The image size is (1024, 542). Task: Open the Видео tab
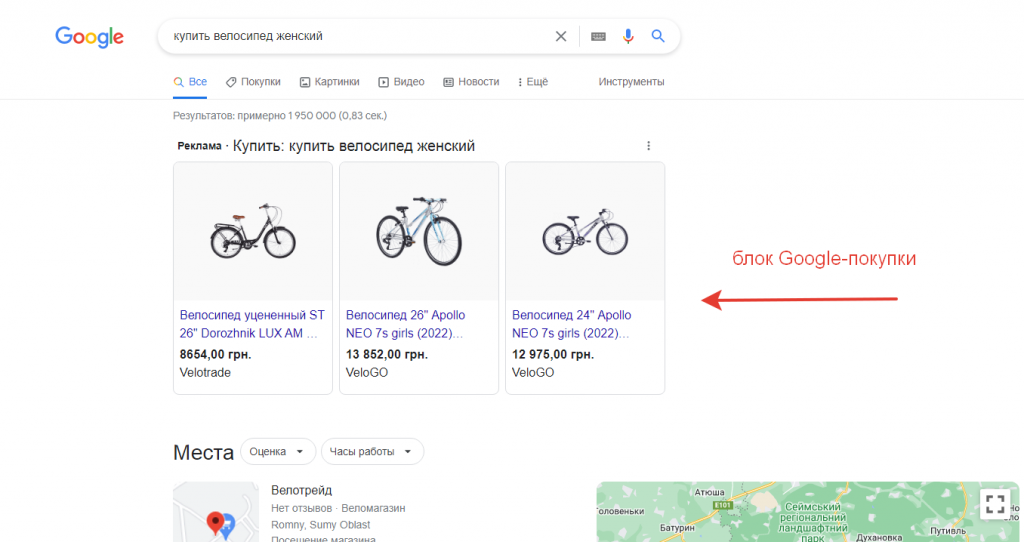(x=401, y=82)
